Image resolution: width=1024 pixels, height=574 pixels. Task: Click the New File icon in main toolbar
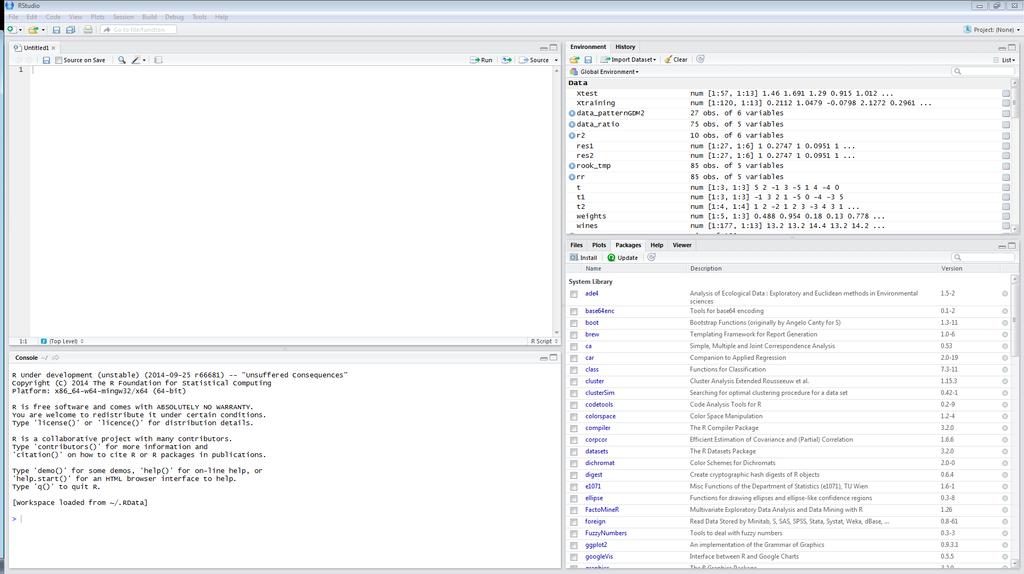coord(12,29)
